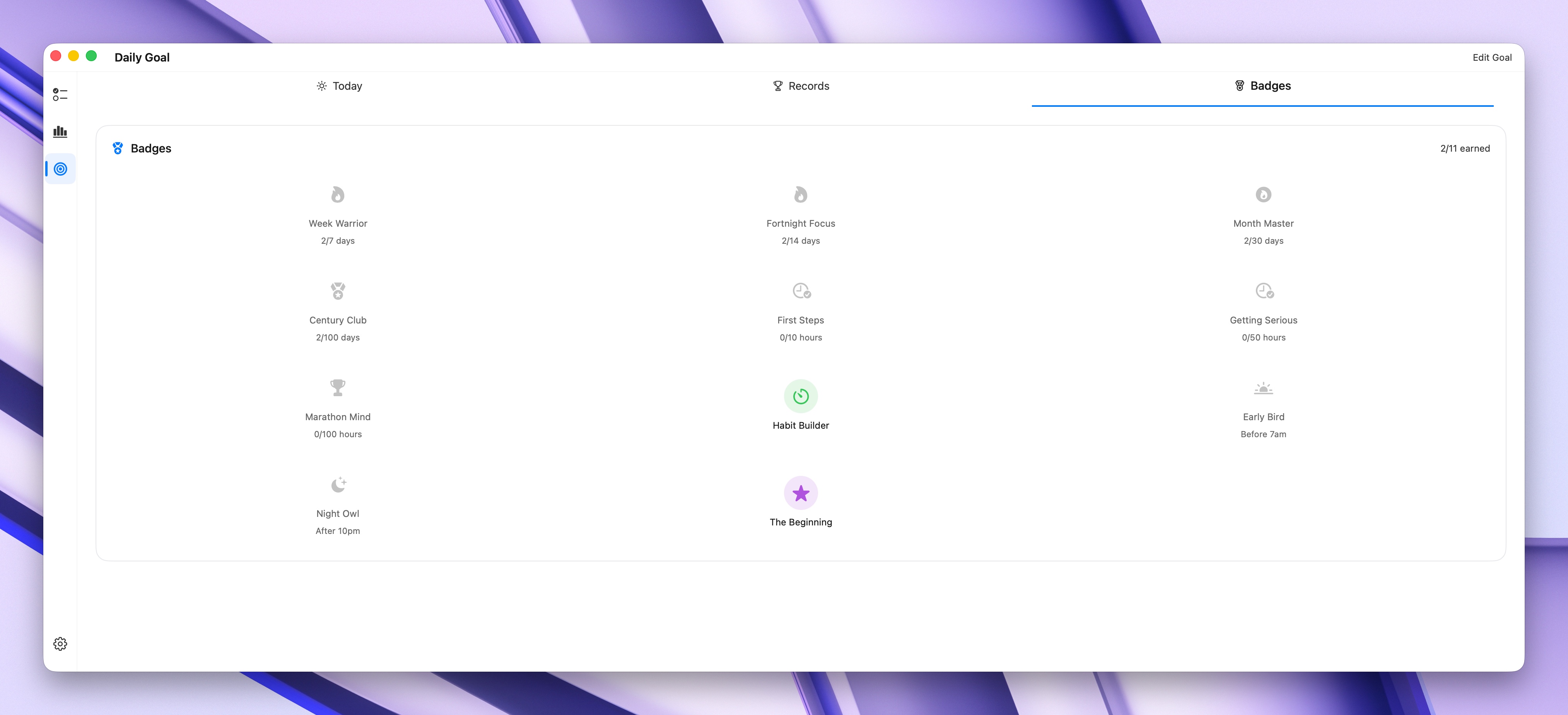Image resolution: width=1568 pixels, height=715 pixels.
Task: Click the Edit Goal button
Action: coord(1491,57)
